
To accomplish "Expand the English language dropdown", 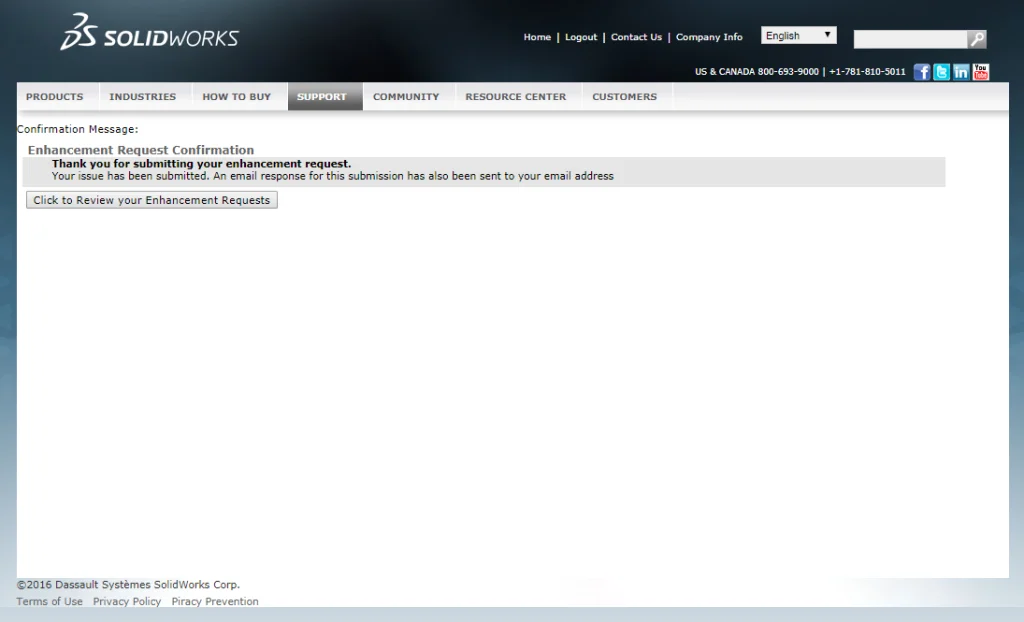I will tap(799, 36).
